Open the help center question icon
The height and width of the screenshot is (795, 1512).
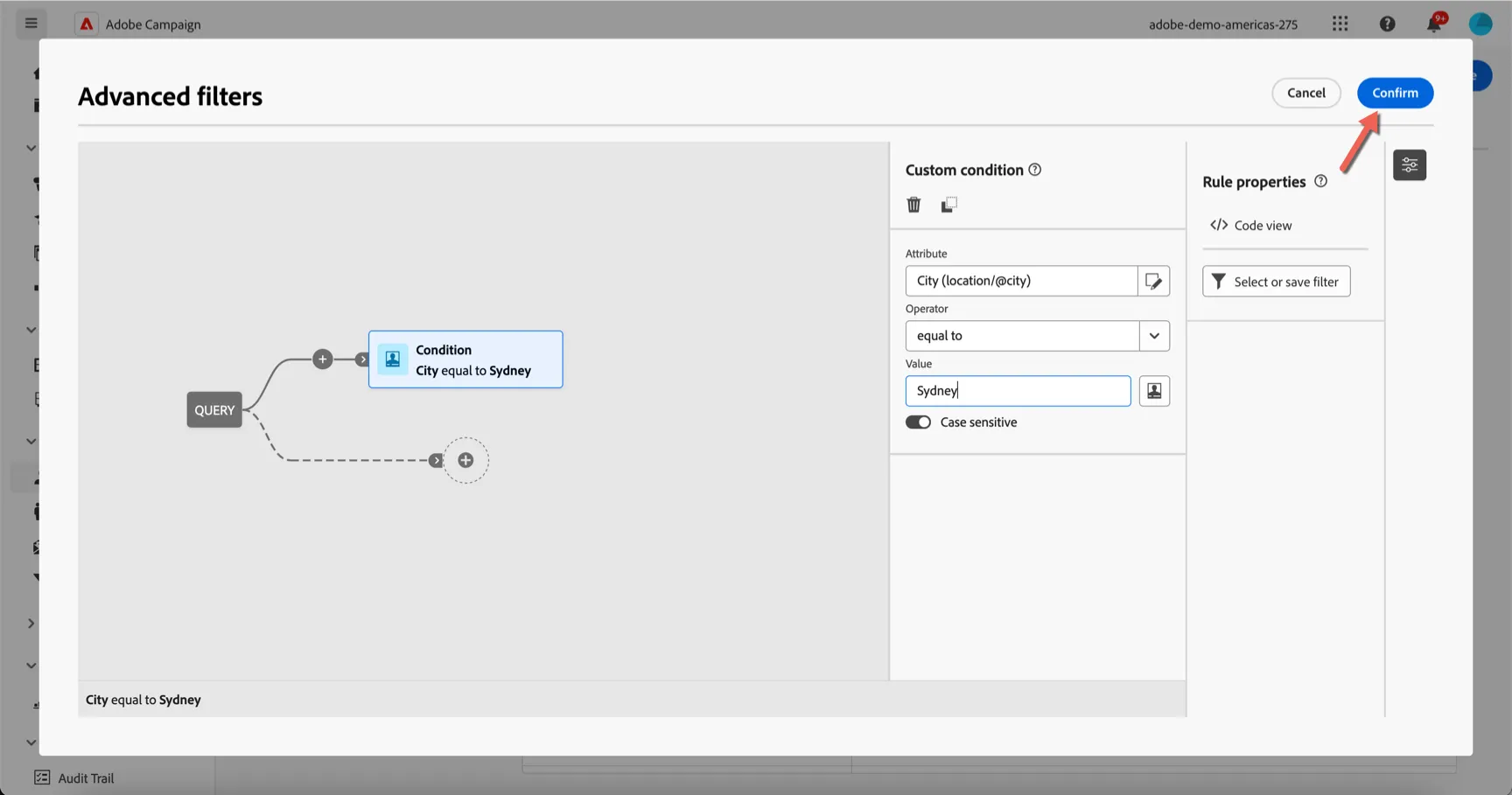click(x=1387, y=24)
